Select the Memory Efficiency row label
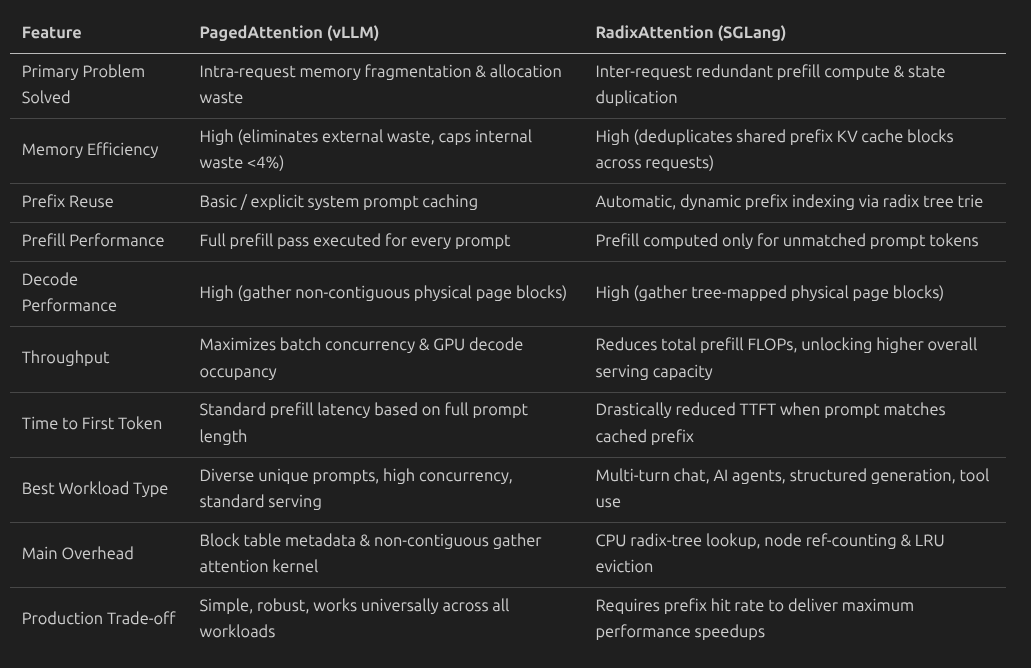Screen dimensions: 1031x668 pyautogui.click(x=90, y=149)
